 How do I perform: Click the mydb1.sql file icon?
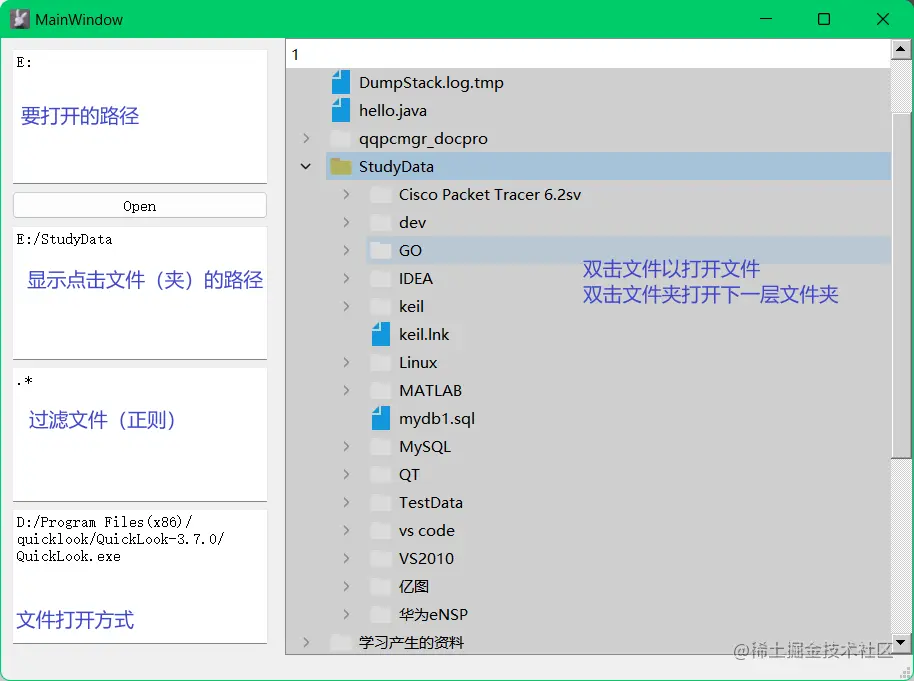pos(381,419)
